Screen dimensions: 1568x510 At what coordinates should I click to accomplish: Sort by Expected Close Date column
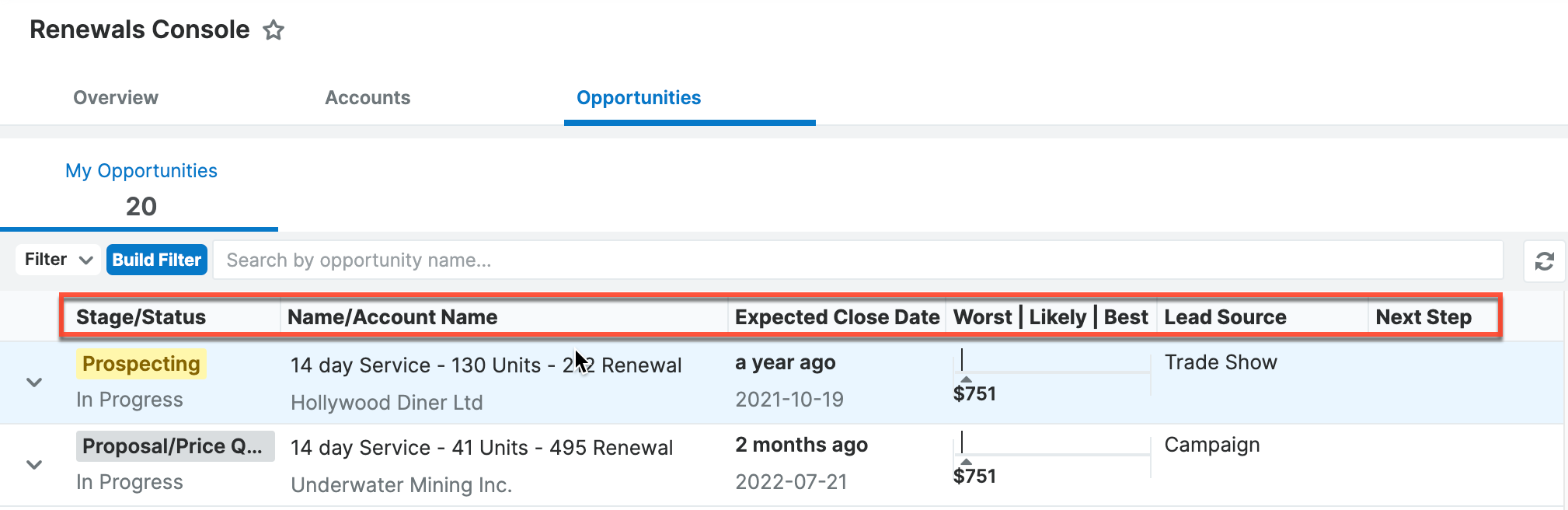pos(838,317)
